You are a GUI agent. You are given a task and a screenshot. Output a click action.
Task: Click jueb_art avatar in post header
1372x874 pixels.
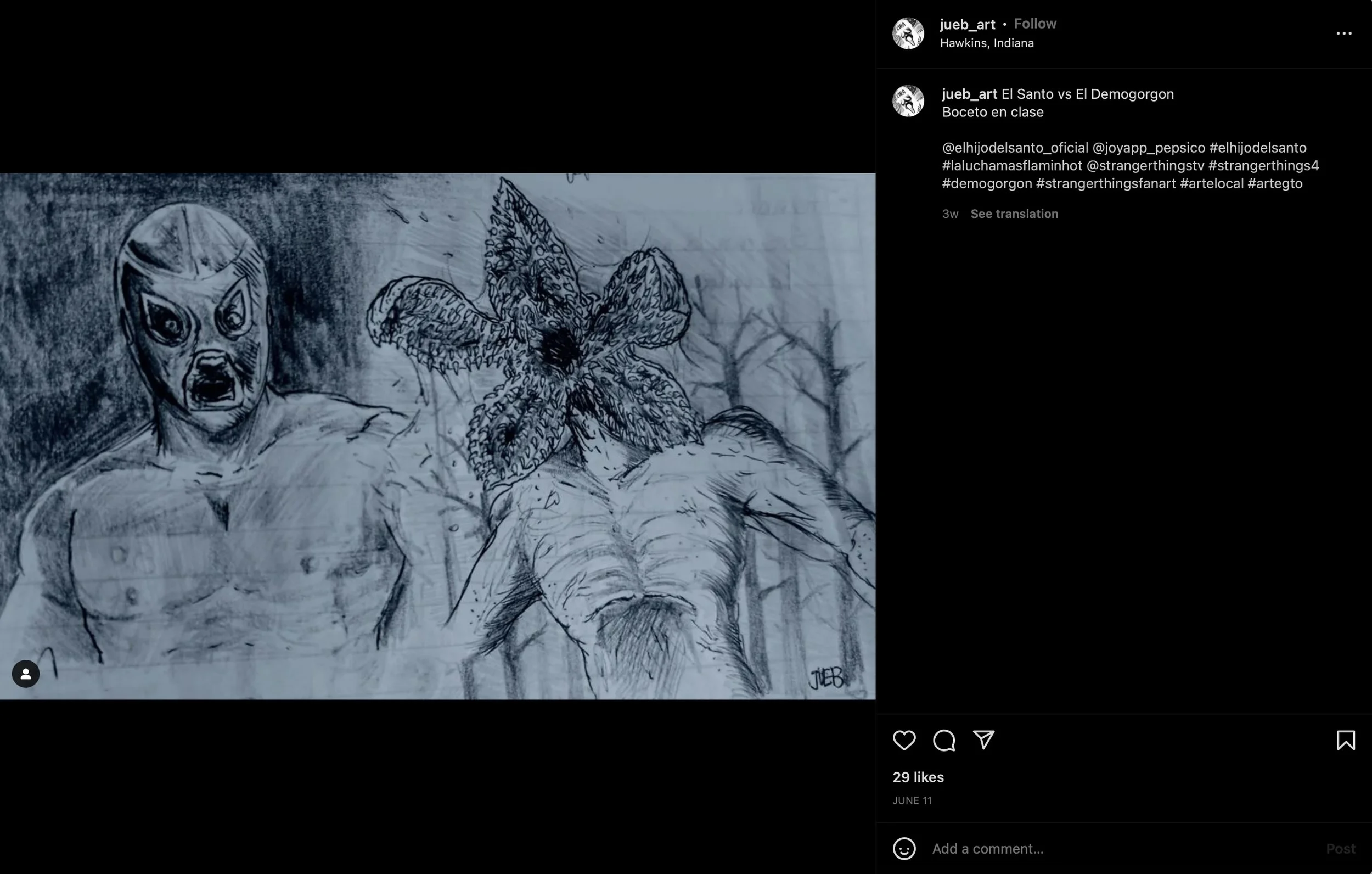coord(908,33)
